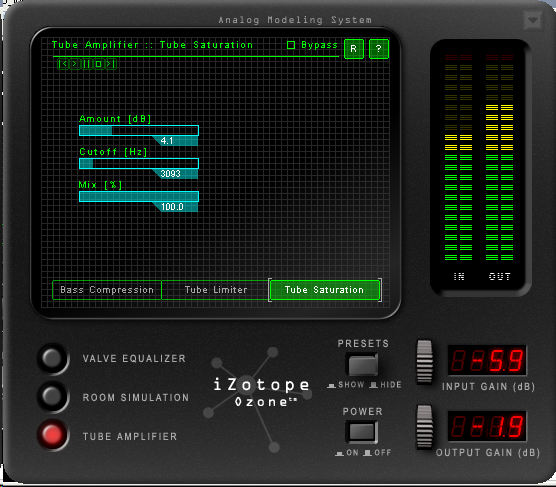
Task: Switch to the Bass Compression tab
Action: [107, 290]
